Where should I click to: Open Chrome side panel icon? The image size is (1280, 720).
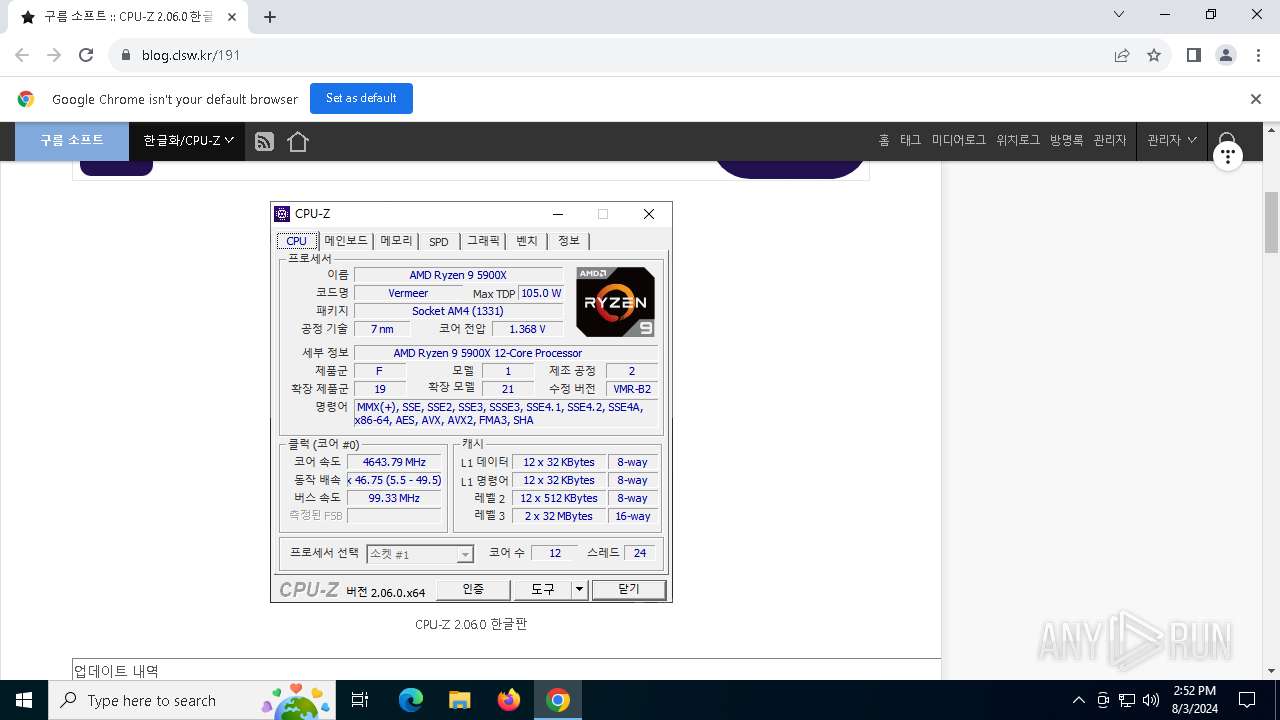click(1193, 55)
